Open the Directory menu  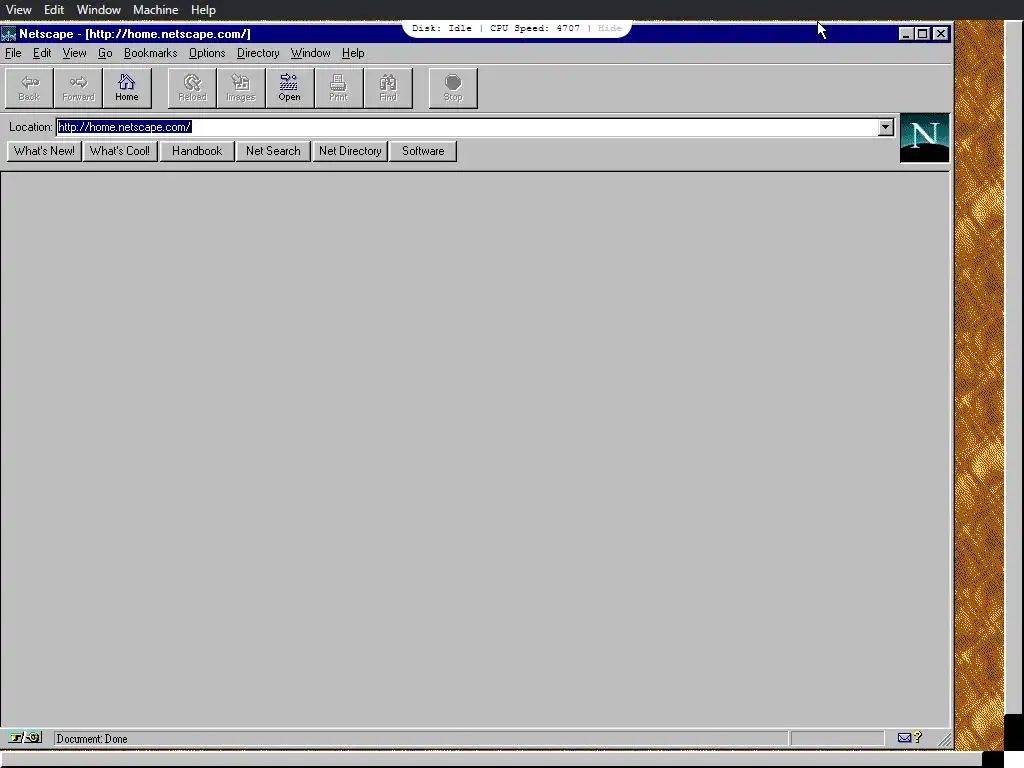[x=258, y=53]
